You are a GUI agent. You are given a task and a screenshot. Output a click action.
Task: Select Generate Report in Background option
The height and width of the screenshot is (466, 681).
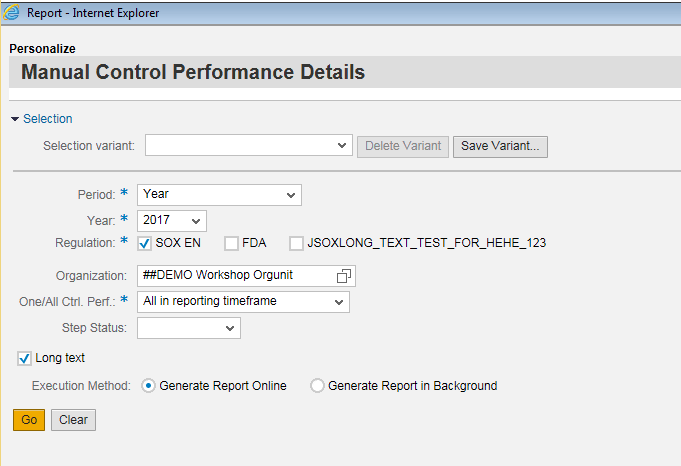317,386
